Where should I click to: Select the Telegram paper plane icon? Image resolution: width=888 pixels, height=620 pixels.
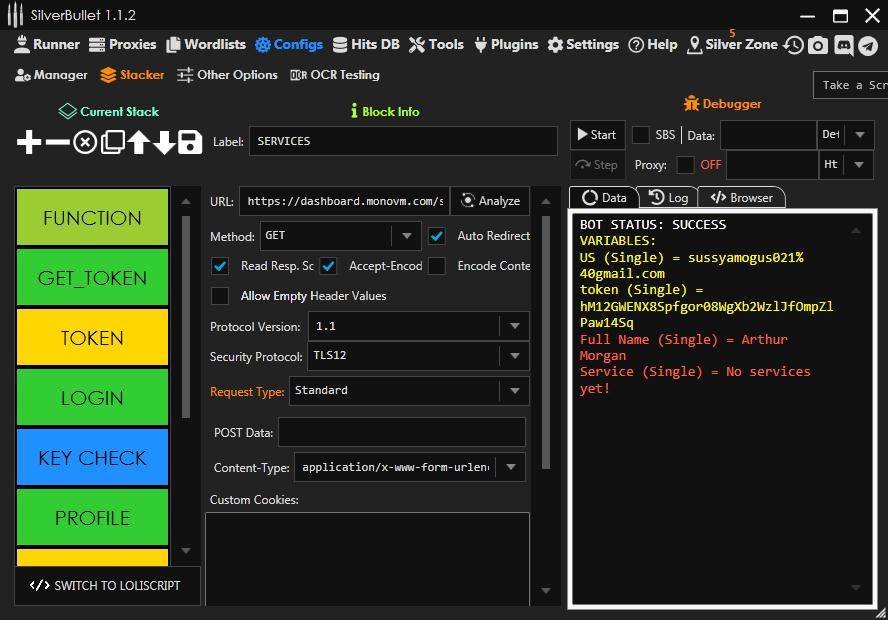[x=869, y=44]
